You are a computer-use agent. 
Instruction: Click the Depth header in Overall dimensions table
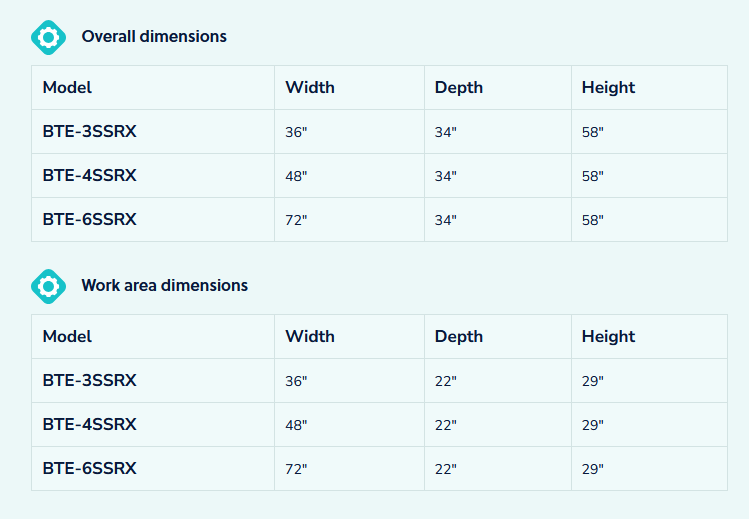pyautogui.click(x=459, y=88)
